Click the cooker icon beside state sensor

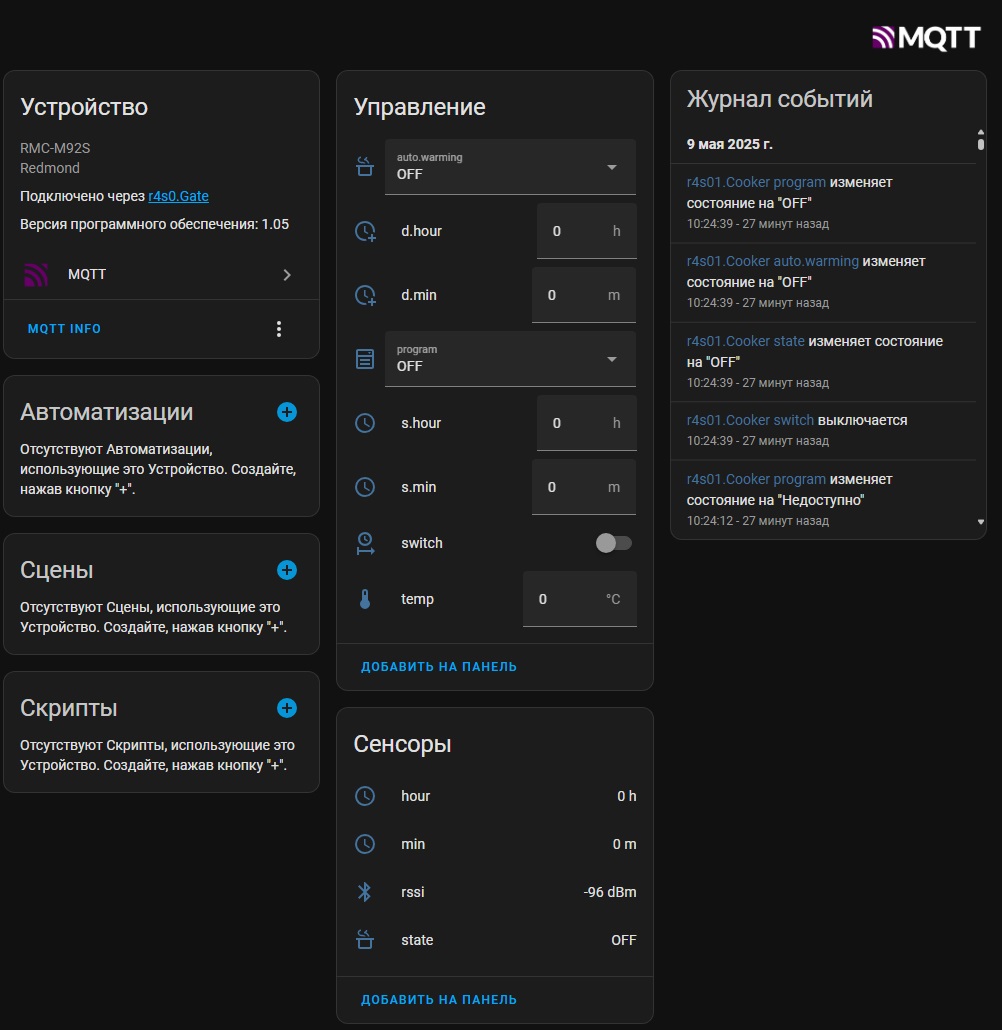[x=365, y=940]
